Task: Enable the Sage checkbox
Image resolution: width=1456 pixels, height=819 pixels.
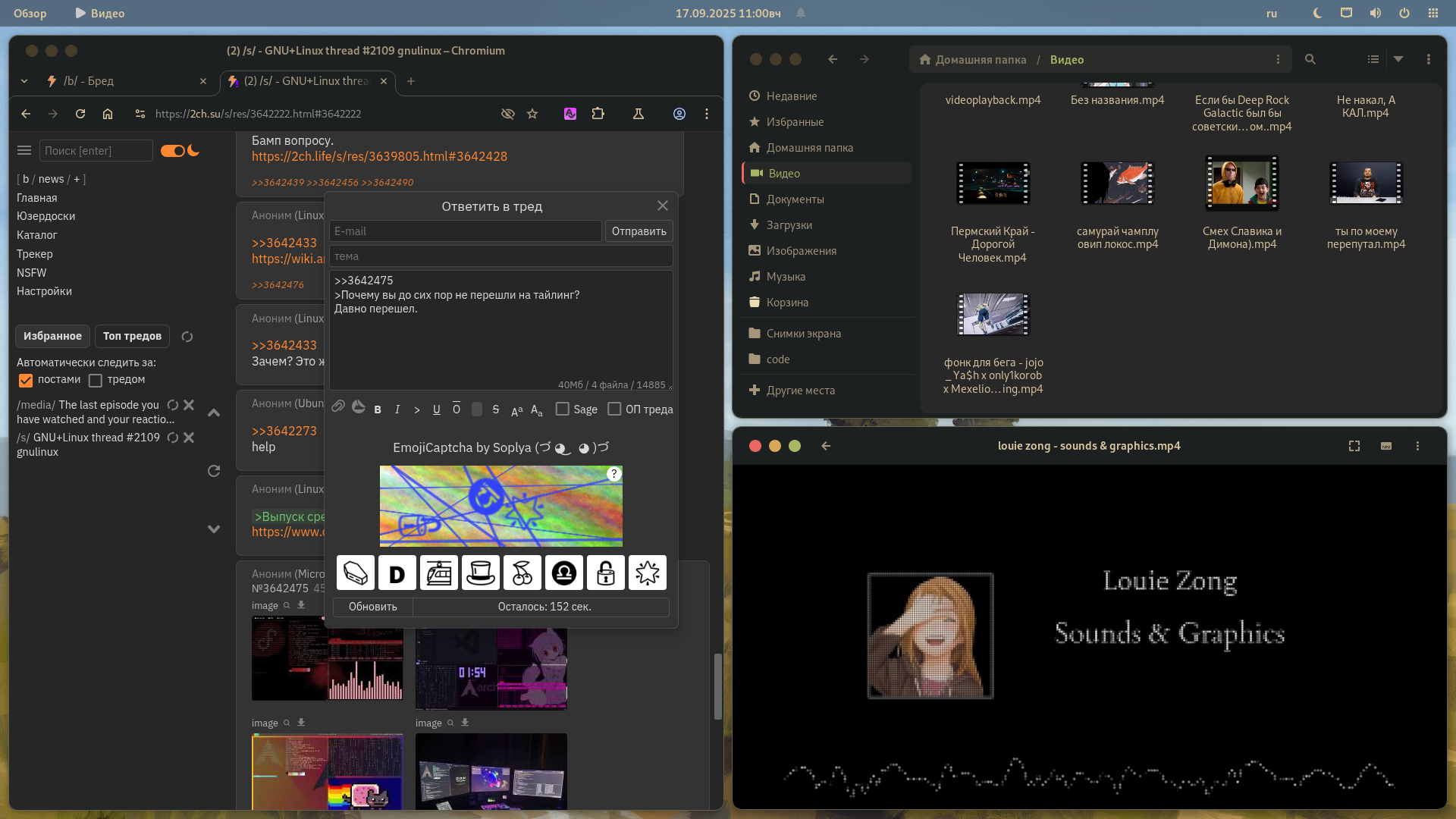Action: tap(563, 409)
